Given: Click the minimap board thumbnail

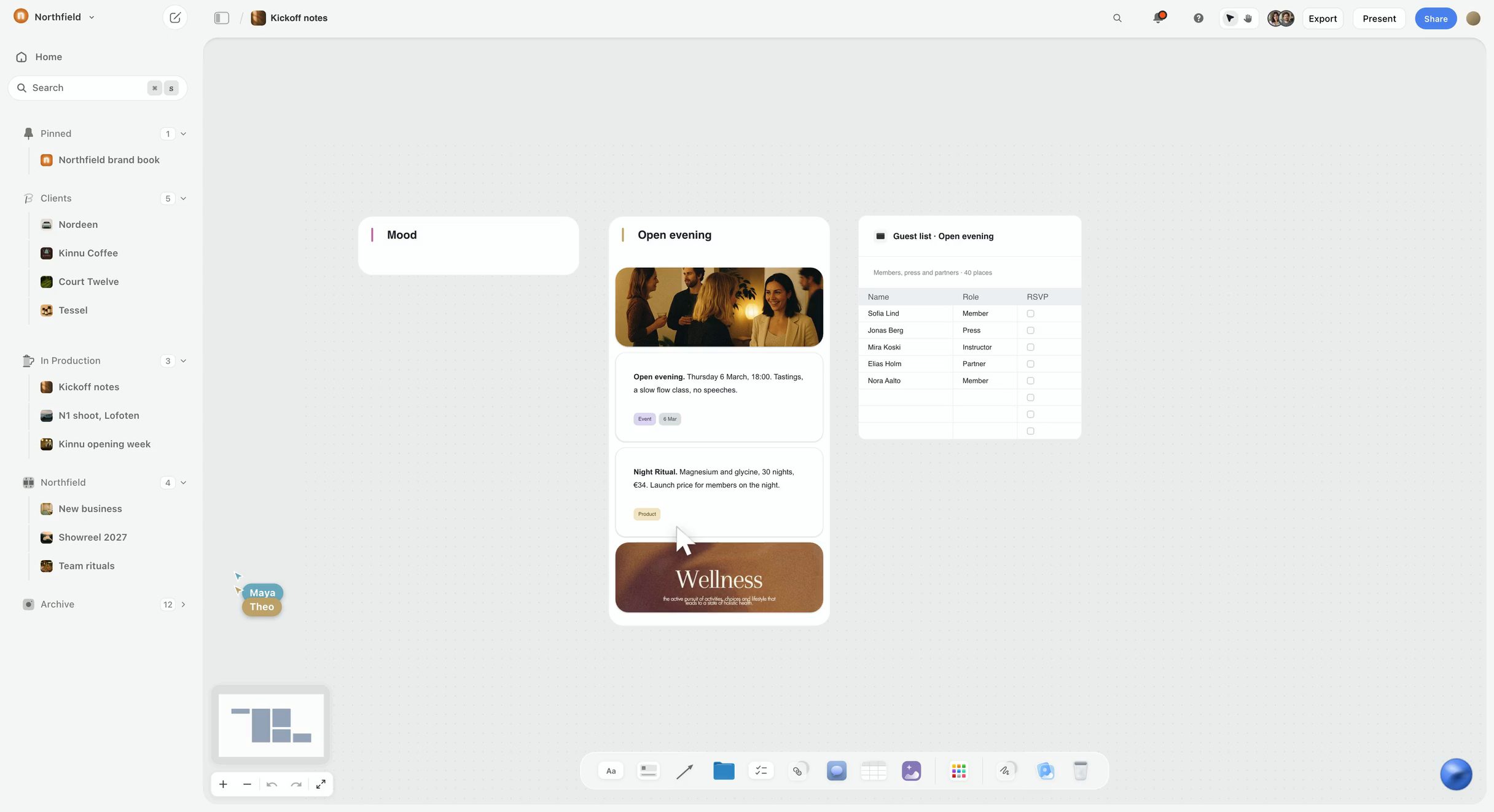Looking at the screenshot, I should point(271,725).
